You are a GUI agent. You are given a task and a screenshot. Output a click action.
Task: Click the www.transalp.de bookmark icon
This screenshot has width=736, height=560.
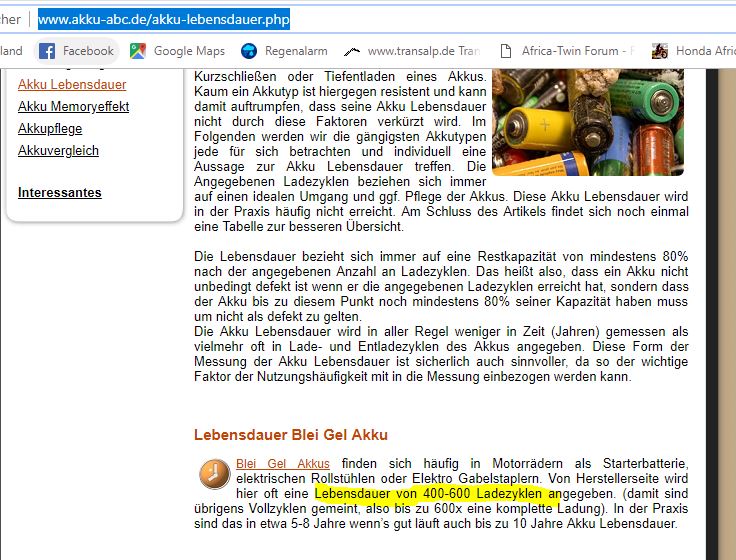pyautogui.click(x=351, y=51)
